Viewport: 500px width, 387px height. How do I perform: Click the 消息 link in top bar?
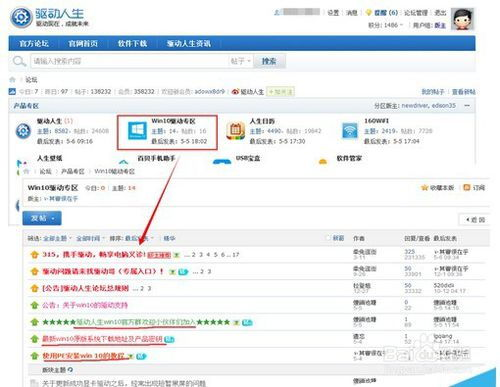tap(352, 13)
